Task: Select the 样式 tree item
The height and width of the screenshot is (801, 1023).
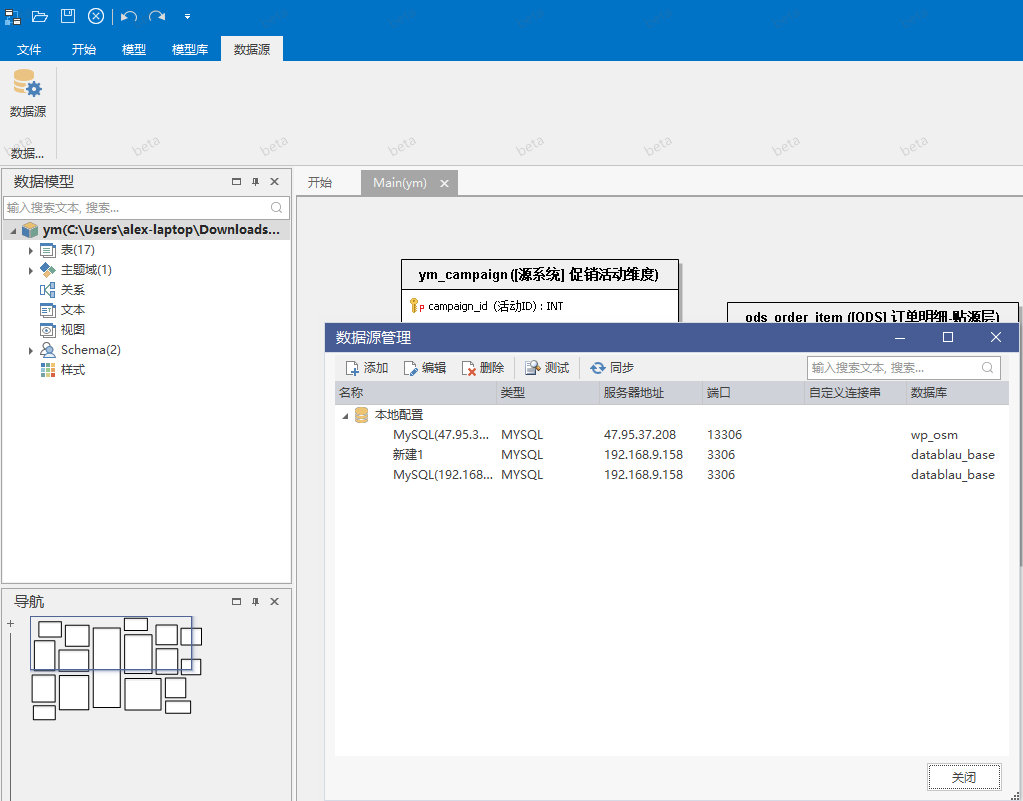Action: [72, 370]
